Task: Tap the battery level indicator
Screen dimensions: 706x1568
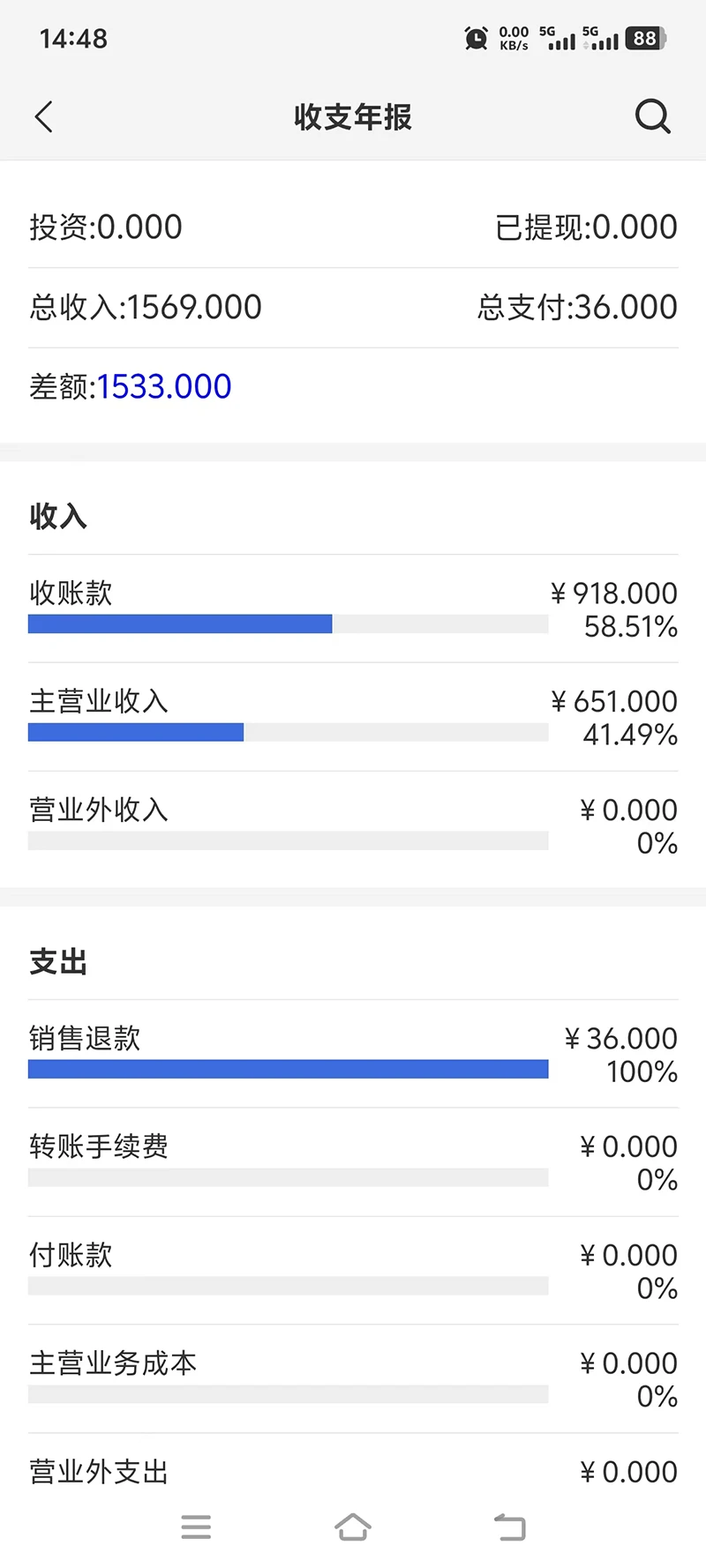Action: (646, 38)
